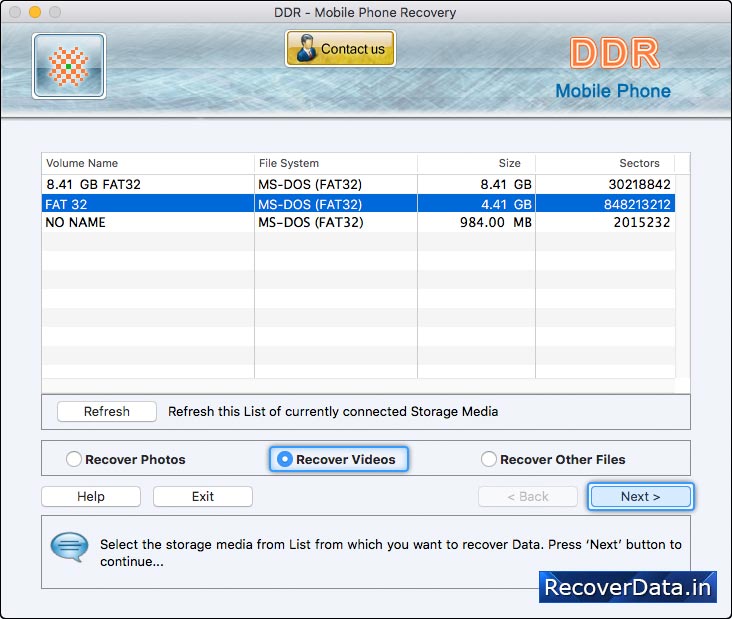This screenshot has width=732, height=619.
Task: Sort by the File System column header
Action: [336, 163]
